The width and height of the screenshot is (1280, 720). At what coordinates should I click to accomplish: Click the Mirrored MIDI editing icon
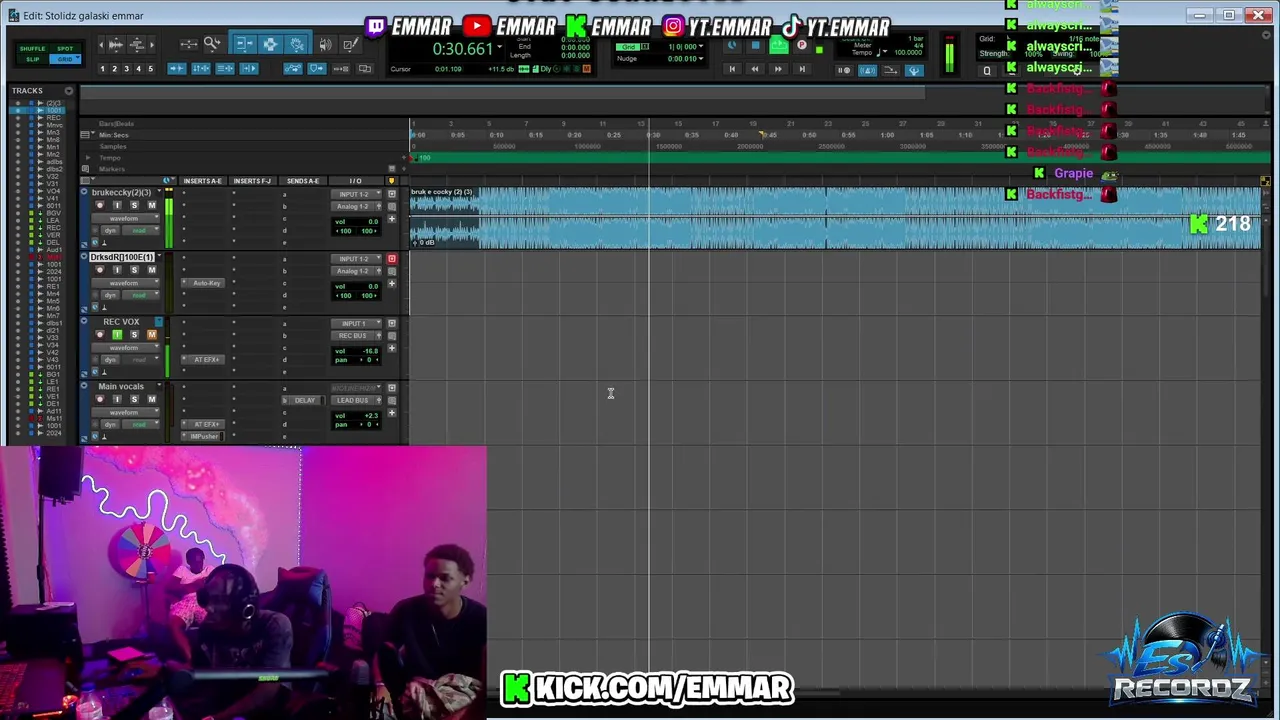click(x=341, y=69)
